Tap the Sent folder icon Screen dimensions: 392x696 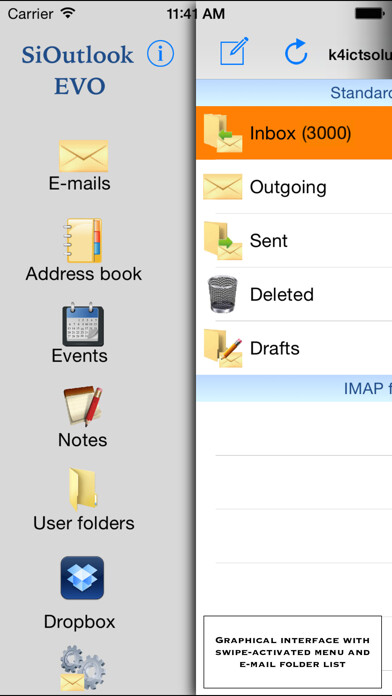(x=223, y=241)
